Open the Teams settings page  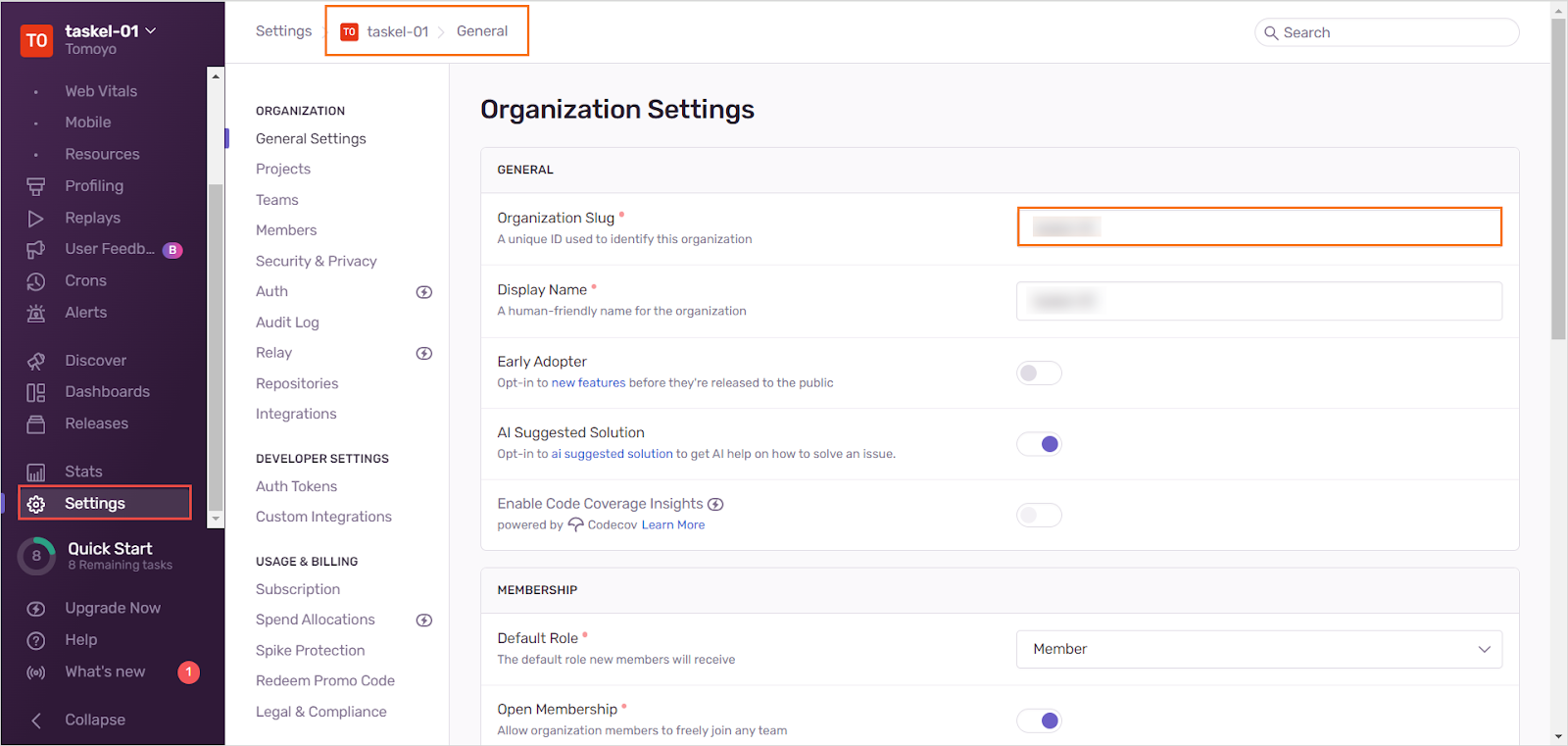coord(277,200)
